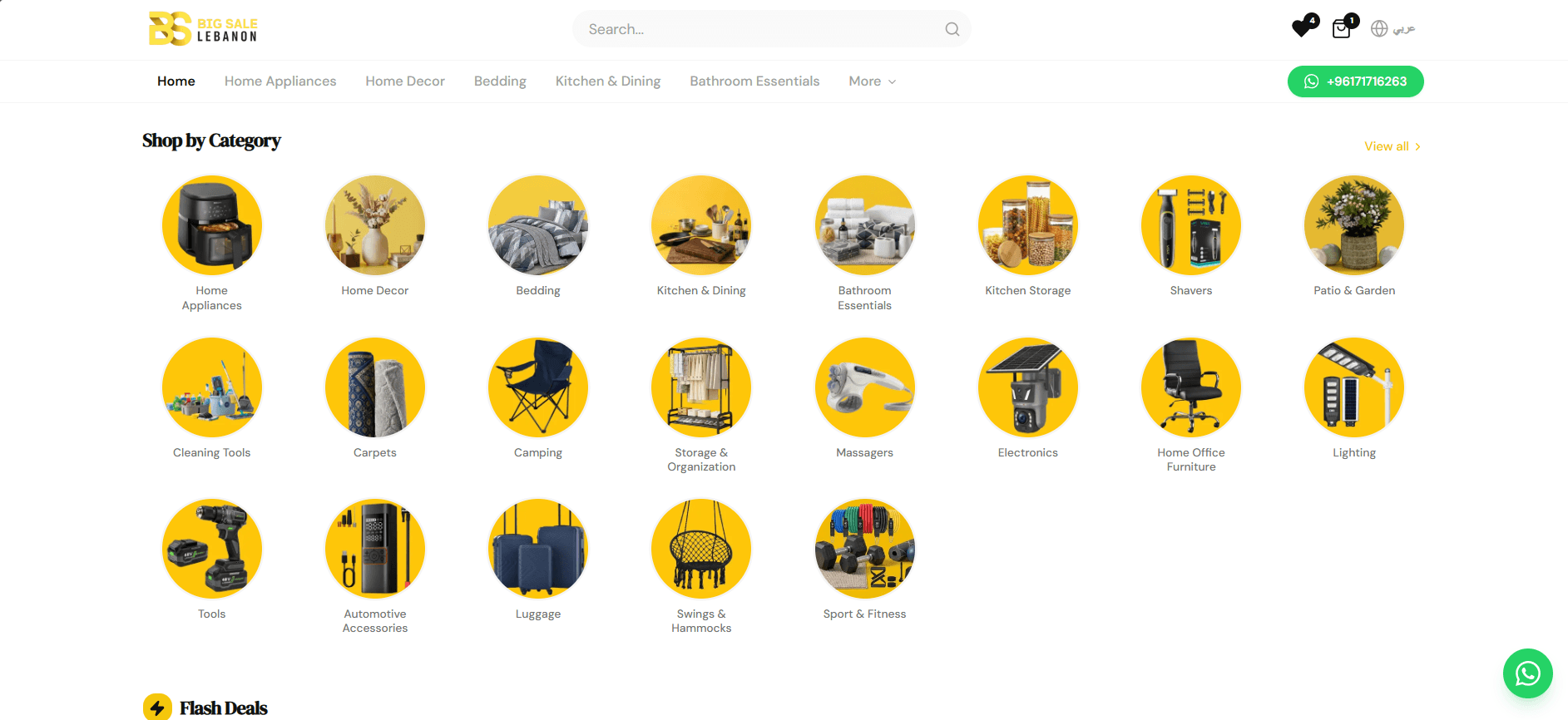The width and height of the screenshot is (1568, 720).
Task: Select the Tools drill category circle
Action: [212, 549]
